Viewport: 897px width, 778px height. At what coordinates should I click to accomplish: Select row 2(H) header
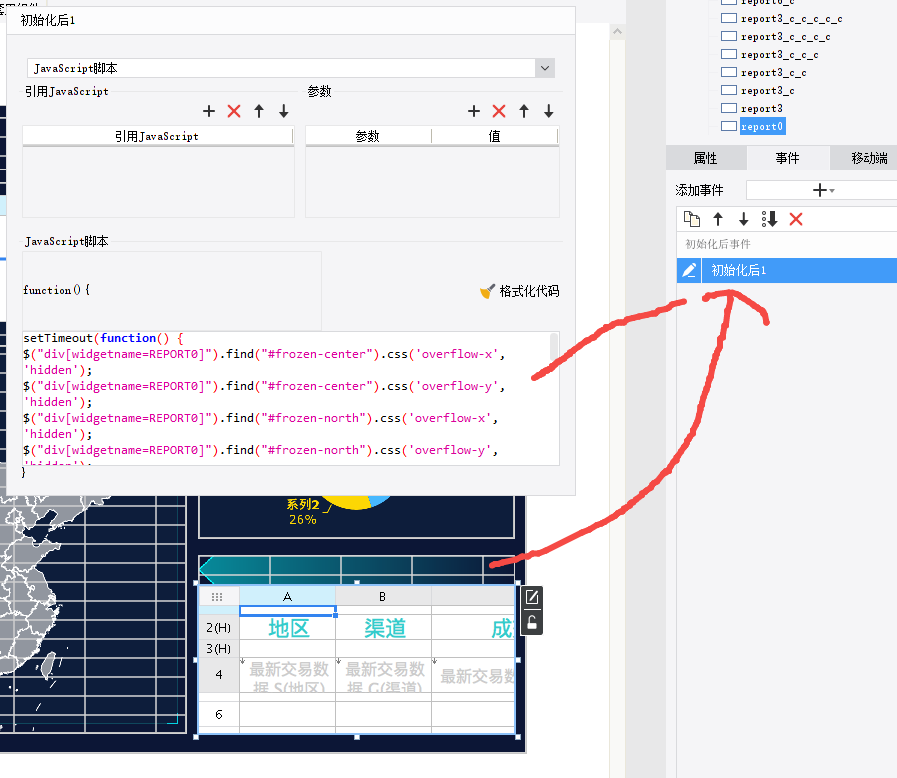(x=219, y=628)
